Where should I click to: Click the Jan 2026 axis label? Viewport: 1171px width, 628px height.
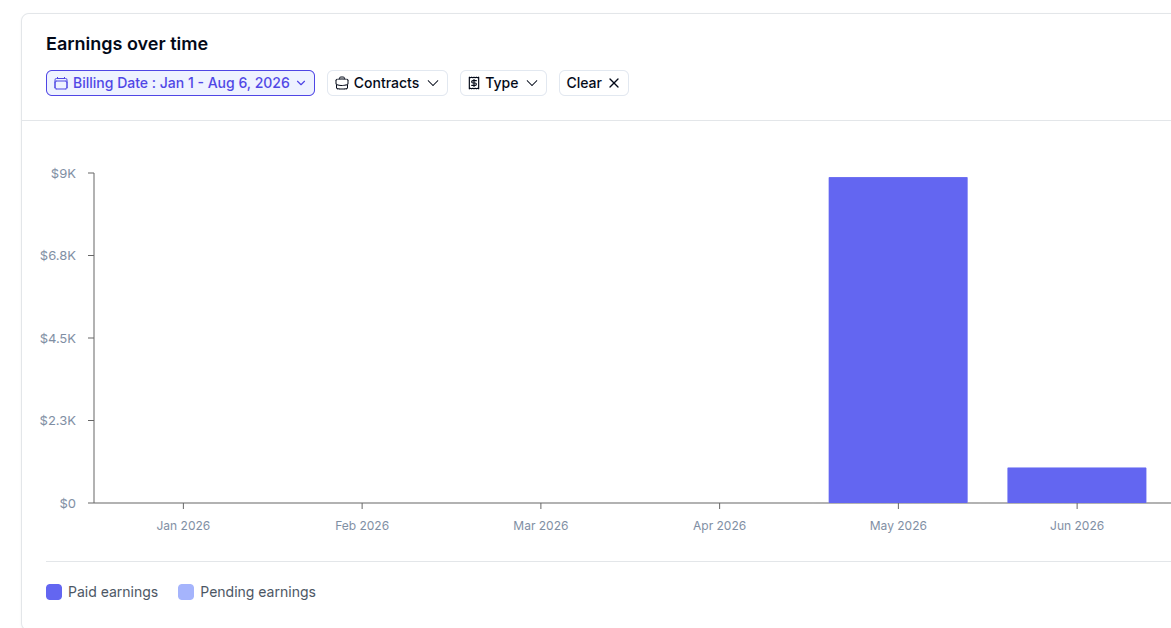pyautogui.click(x=183, y=526)
